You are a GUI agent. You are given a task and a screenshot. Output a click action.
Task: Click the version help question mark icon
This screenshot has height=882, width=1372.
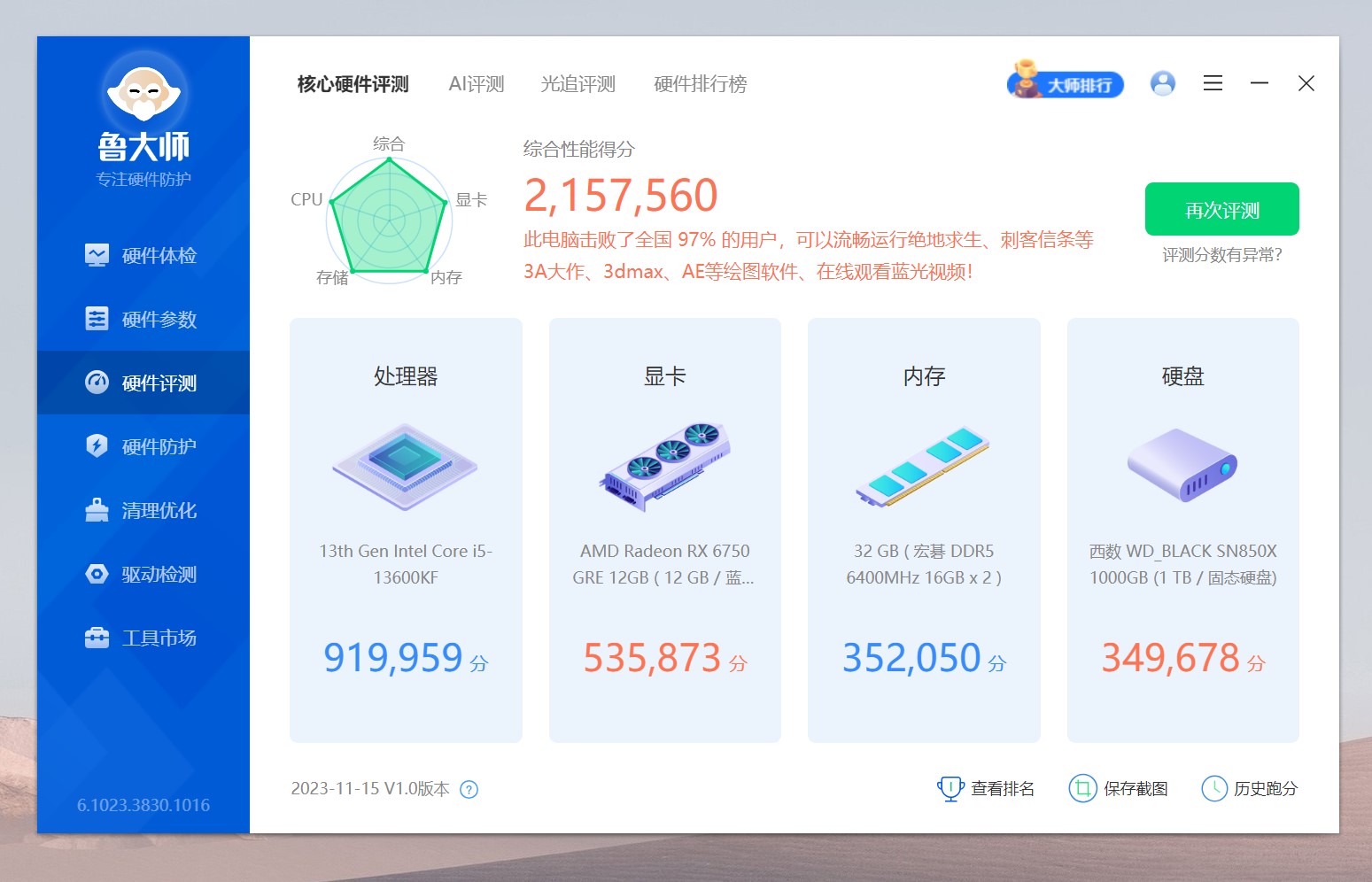click(x=469, y=789)
